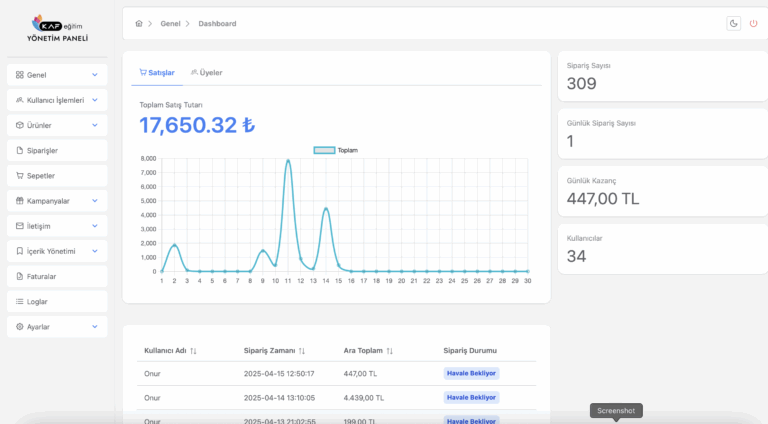Click the Ayarlar gear icon
768x424 pixels.
tap(20, 327)
